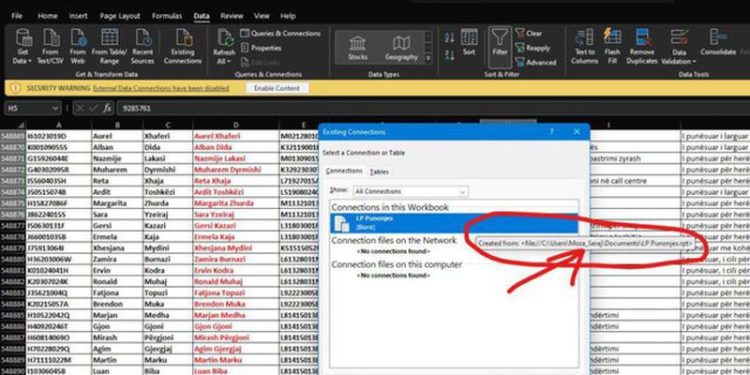Viewport: 750px width, 375px height.
Task: Sort ascending A to Z
Action: tap(450, 37)
